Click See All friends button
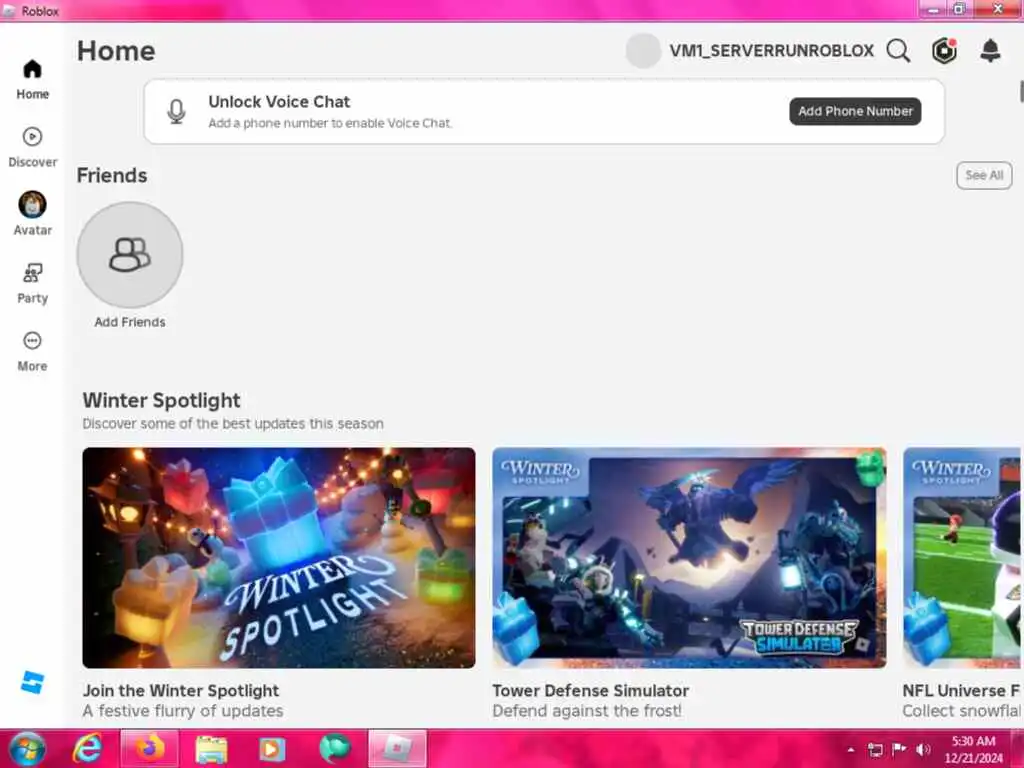1024x768 pixels. tap(984, 175)
